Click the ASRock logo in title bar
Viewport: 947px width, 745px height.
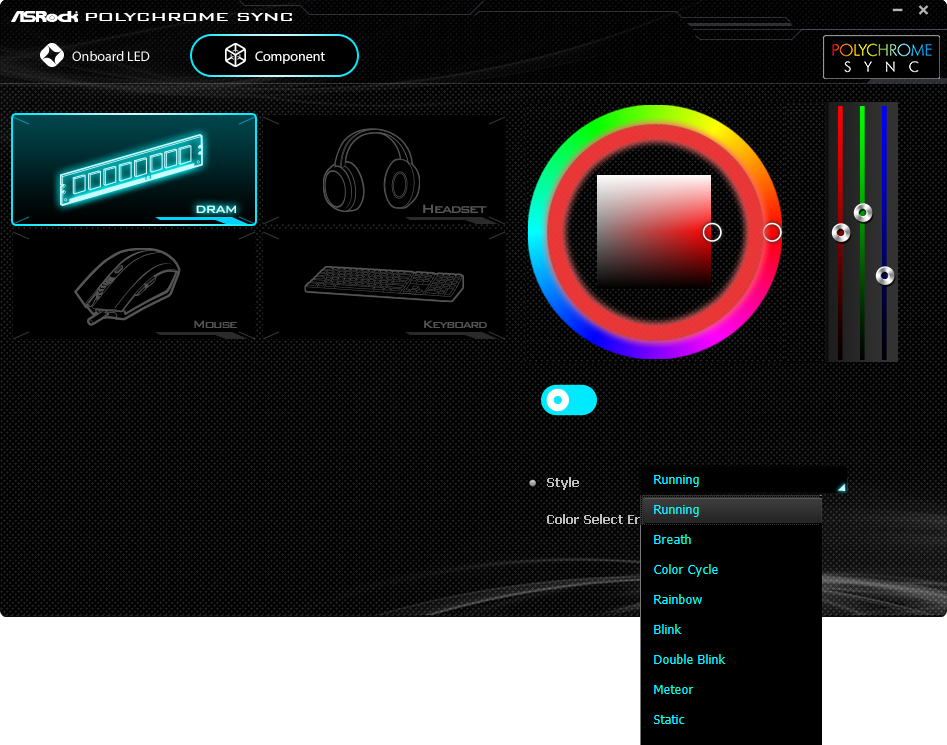[x=45, y=16]
